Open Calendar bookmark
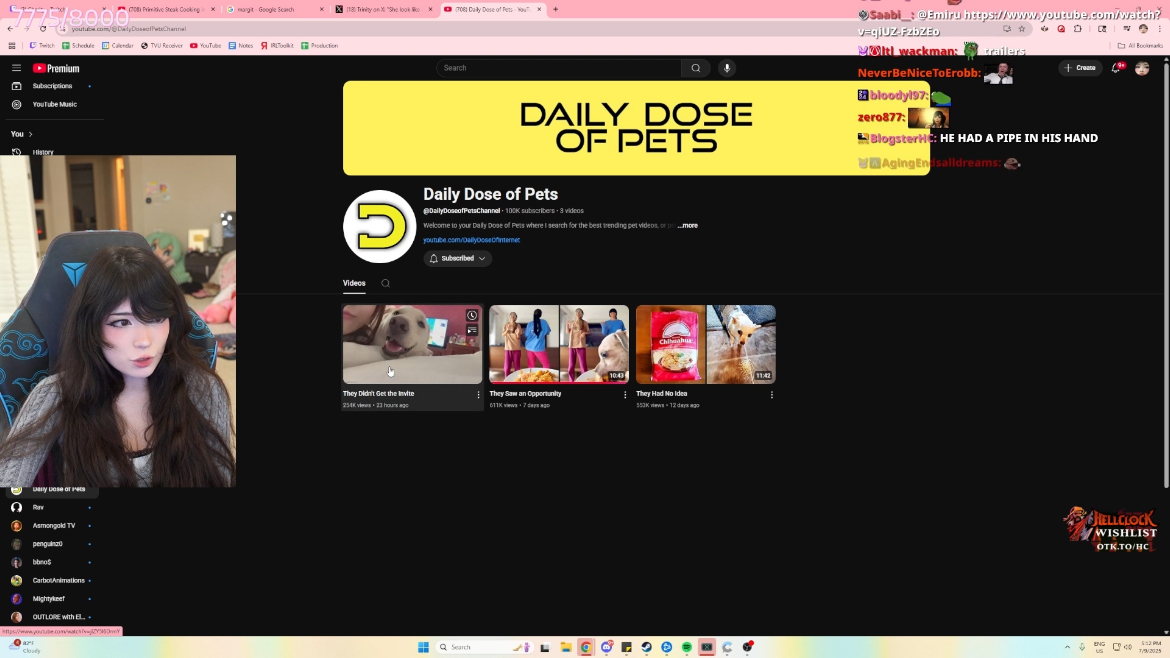The height and width of the screenshot is (658, 1170). click(117, 46)
